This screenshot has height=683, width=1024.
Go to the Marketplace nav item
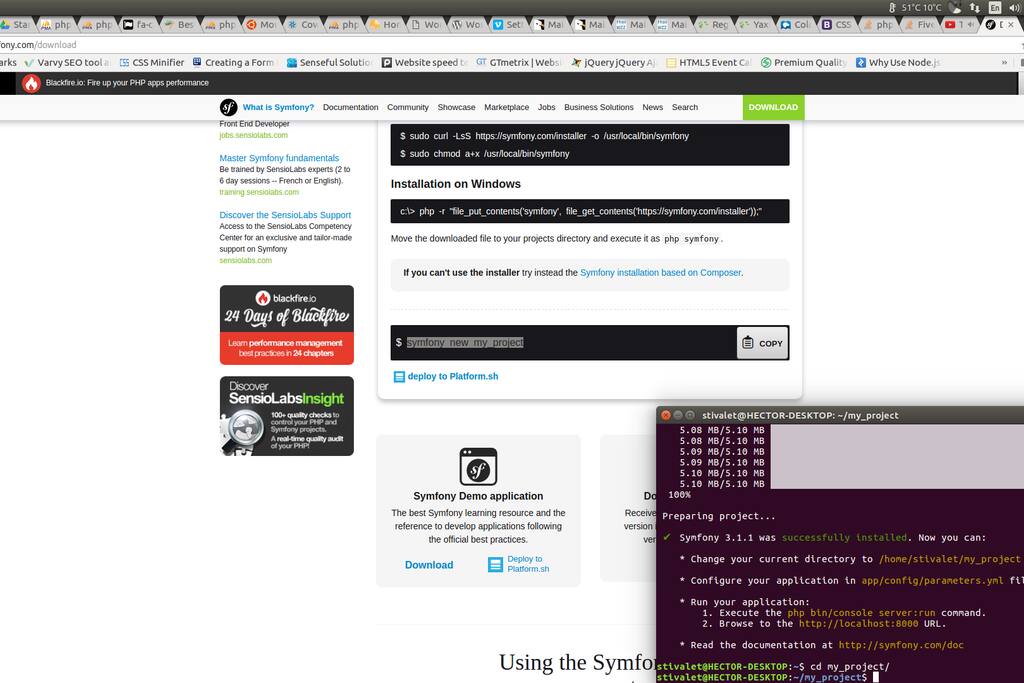(507, 107)
